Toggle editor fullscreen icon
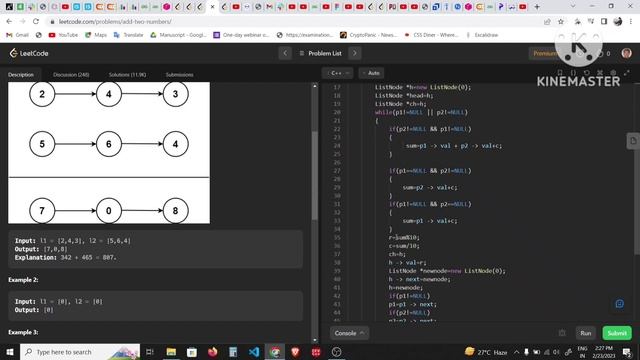The image size is (640, 360). (x=627, y=73)
